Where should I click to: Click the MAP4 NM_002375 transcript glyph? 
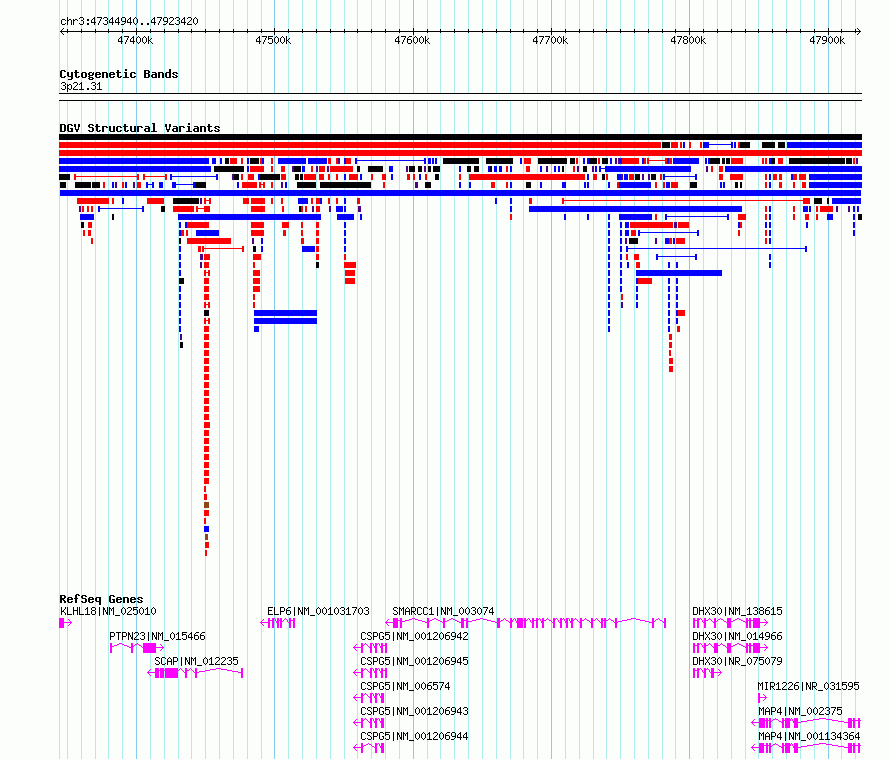(x=806, y=723)
